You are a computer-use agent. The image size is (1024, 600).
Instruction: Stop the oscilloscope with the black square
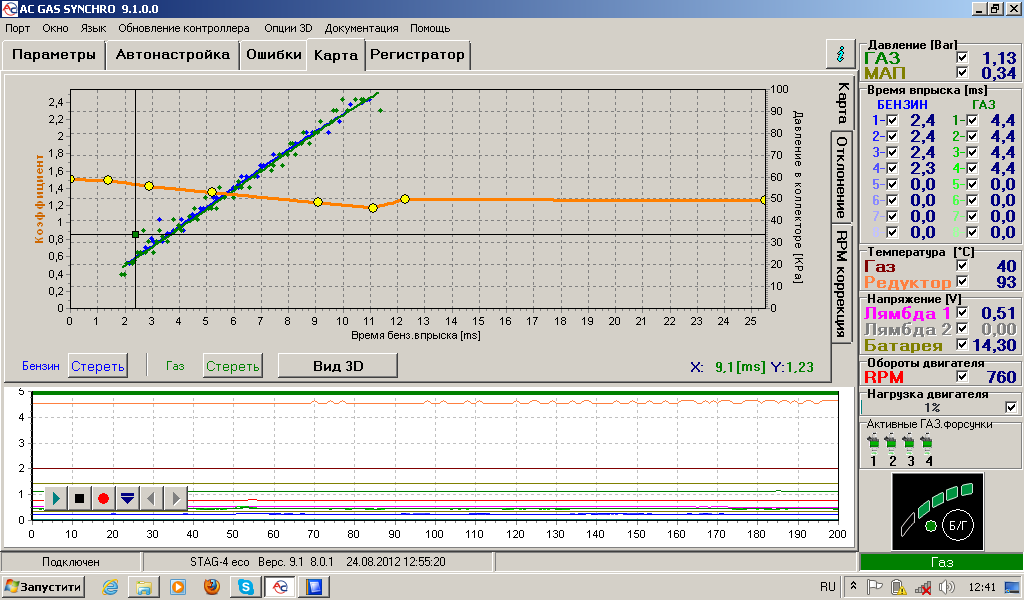80,499
